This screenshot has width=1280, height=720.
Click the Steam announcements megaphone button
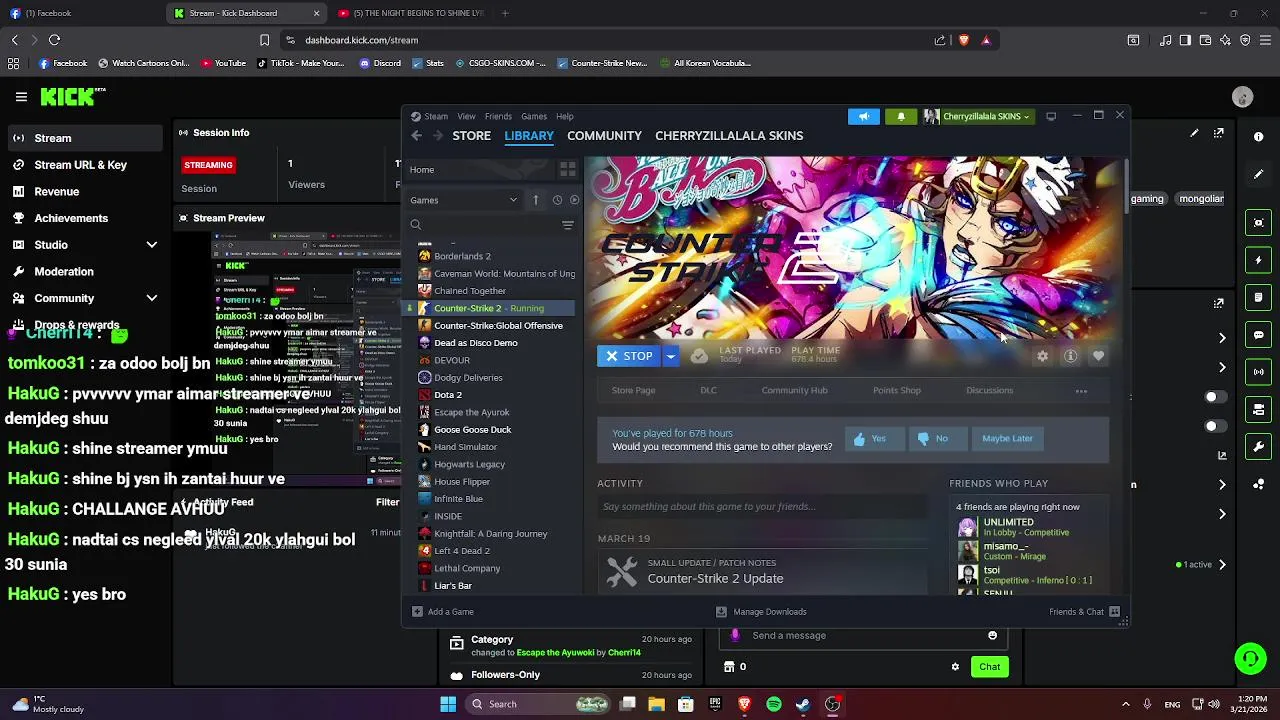click(x=864, y=116)
